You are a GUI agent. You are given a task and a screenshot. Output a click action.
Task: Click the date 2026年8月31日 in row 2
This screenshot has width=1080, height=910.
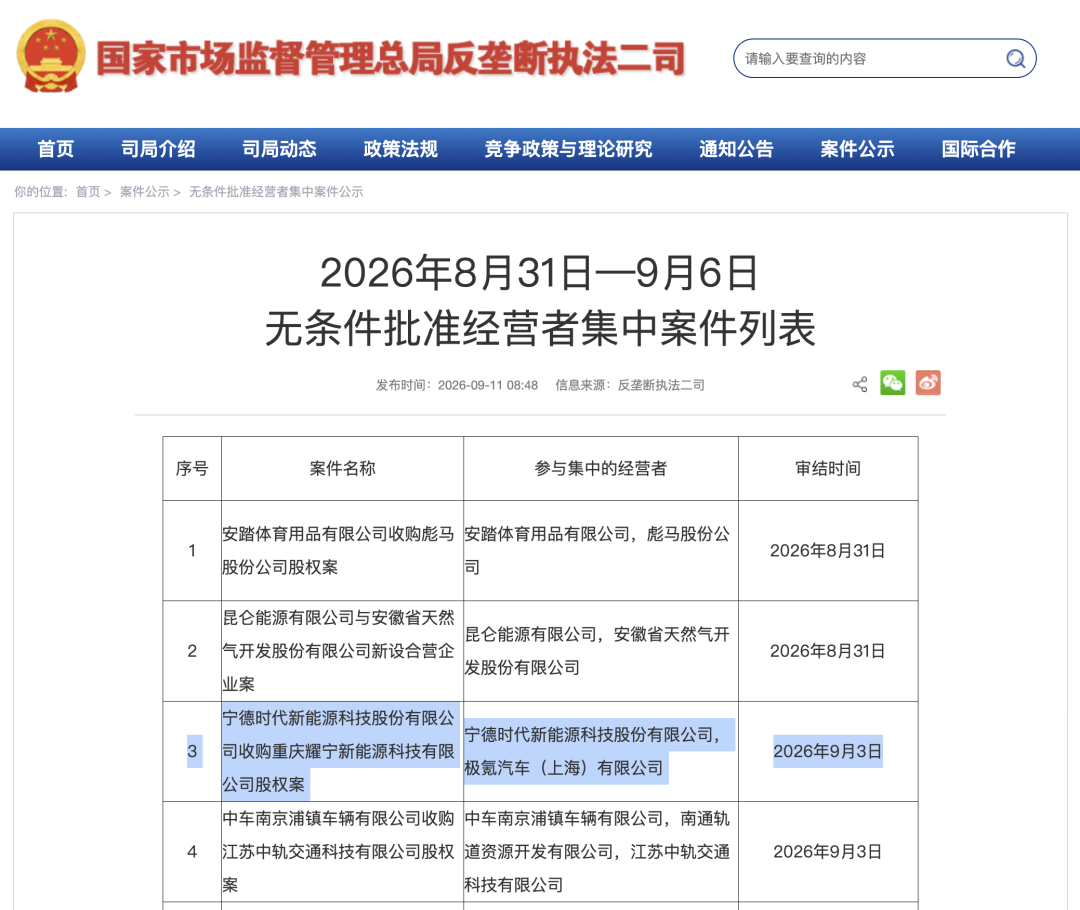[828, 651]
